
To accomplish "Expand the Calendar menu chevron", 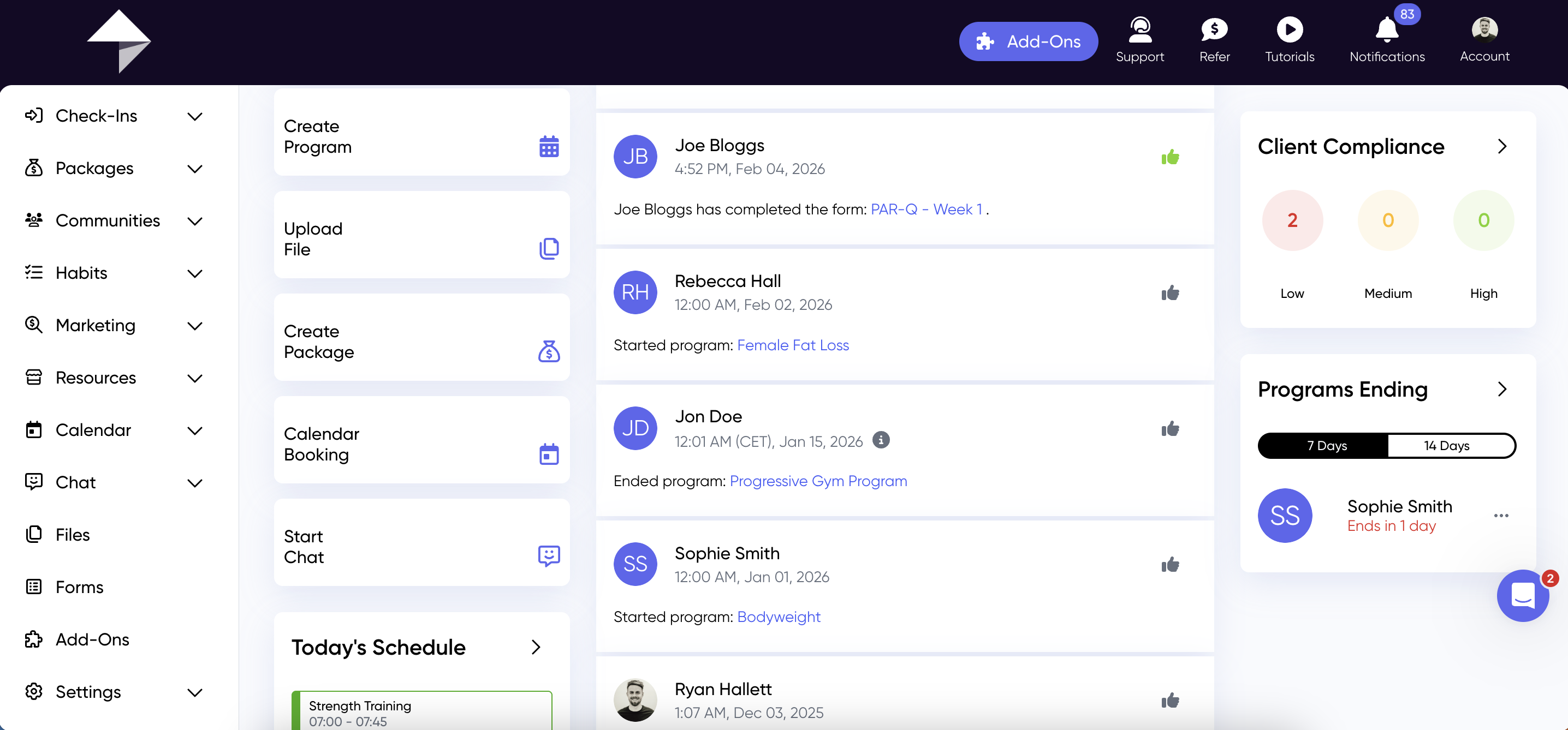I will click(x=195, y=430).
